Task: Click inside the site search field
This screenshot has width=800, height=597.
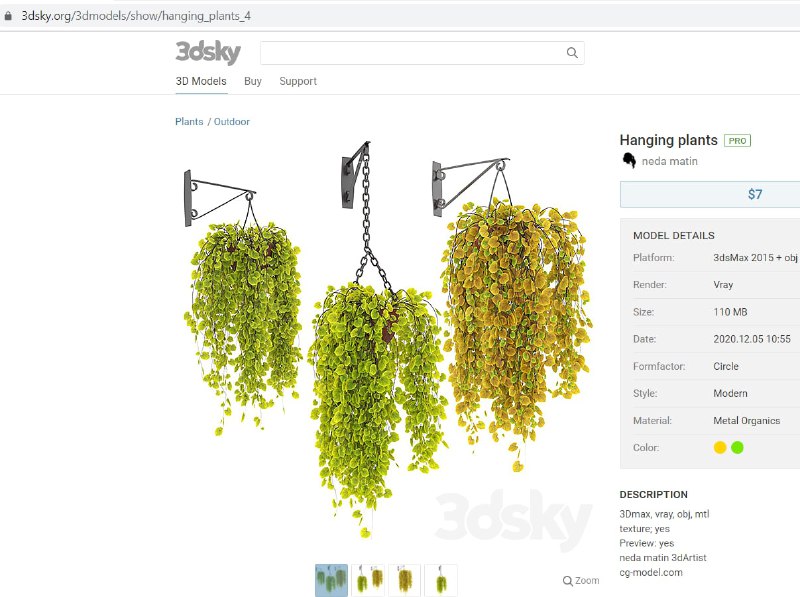Action: [412, 53]
